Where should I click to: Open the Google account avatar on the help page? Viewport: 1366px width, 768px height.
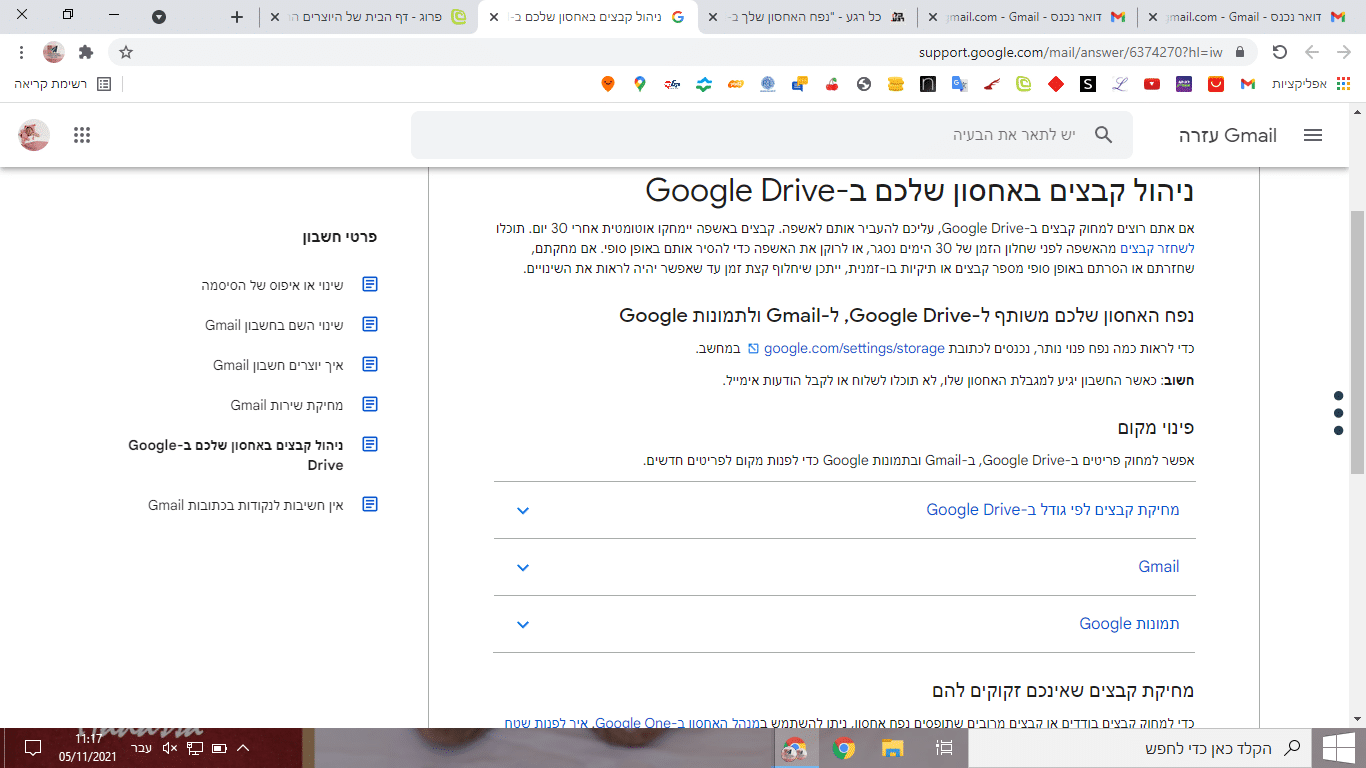pyautogui.click(x=34, y=135)
